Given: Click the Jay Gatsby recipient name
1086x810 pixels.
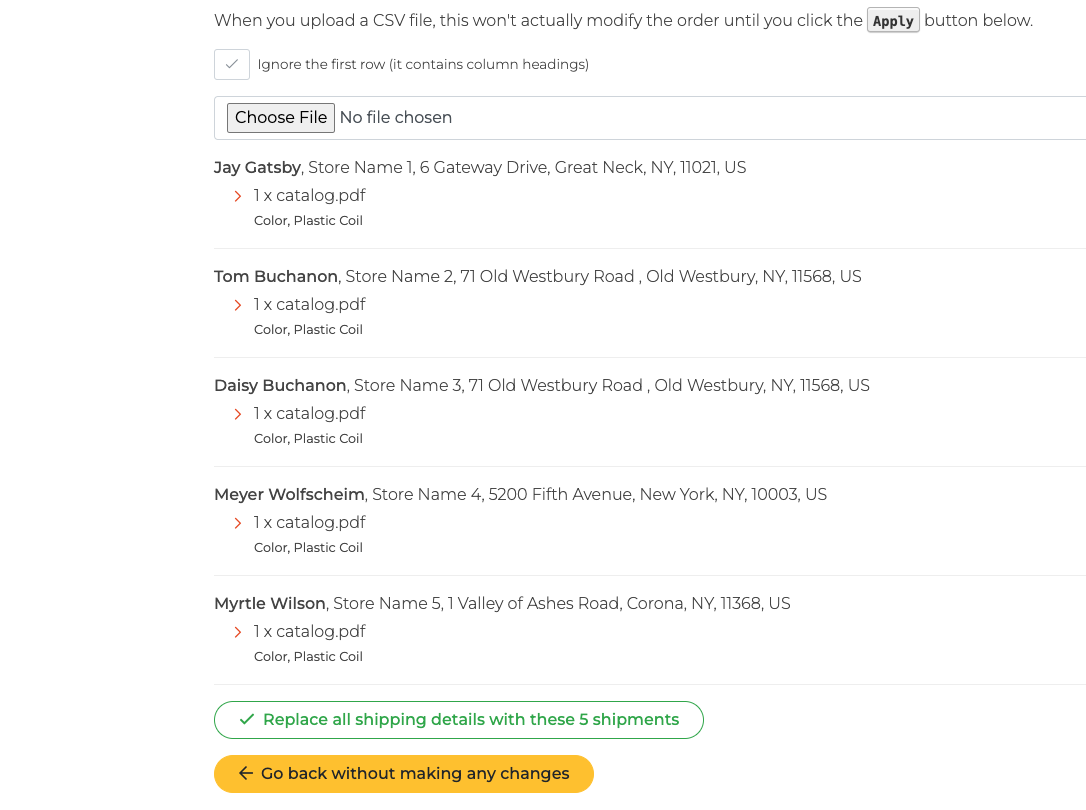Looking at the screenshot, I should [257, 168].
